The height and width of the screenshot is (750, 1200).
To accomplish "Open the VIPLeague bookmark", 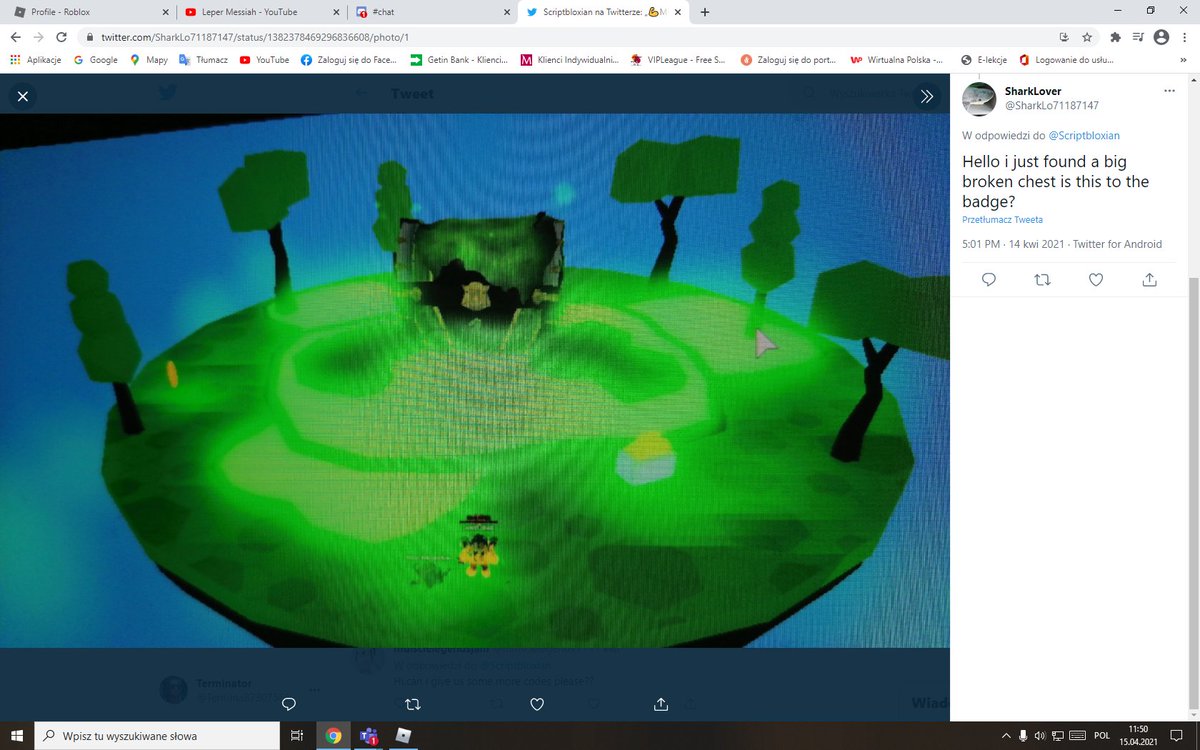I will point(678,60).
